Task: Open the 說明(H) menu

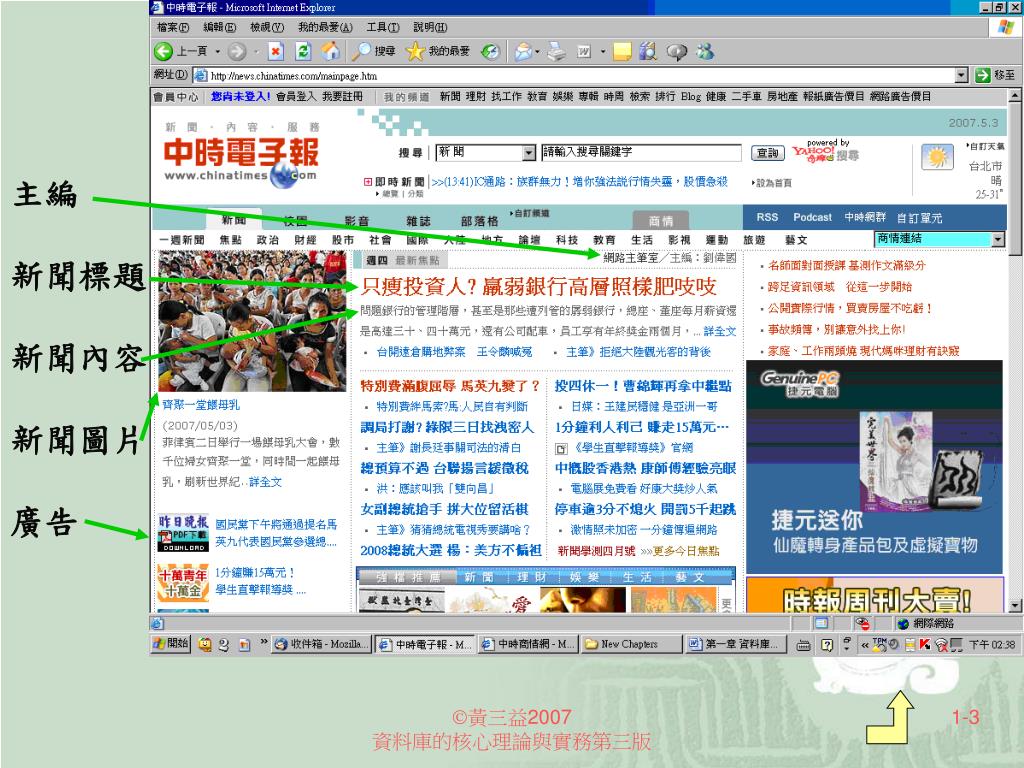Action: [430, 27]
